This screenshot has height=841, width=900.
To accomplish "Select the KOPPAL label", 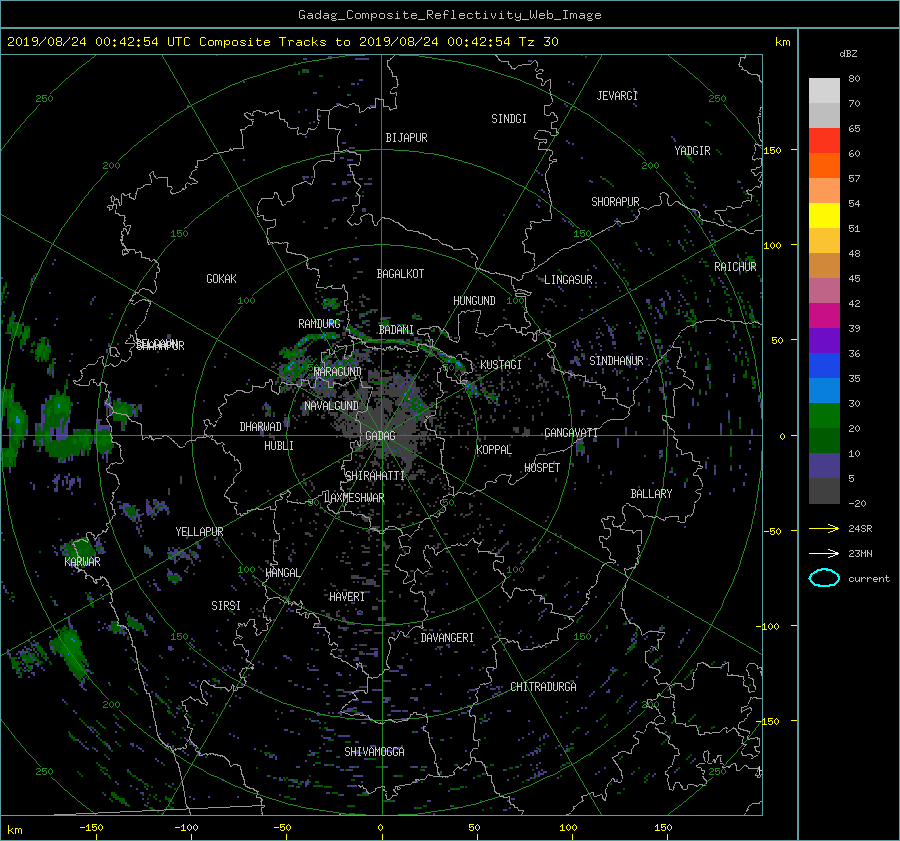I will (494, 449).
